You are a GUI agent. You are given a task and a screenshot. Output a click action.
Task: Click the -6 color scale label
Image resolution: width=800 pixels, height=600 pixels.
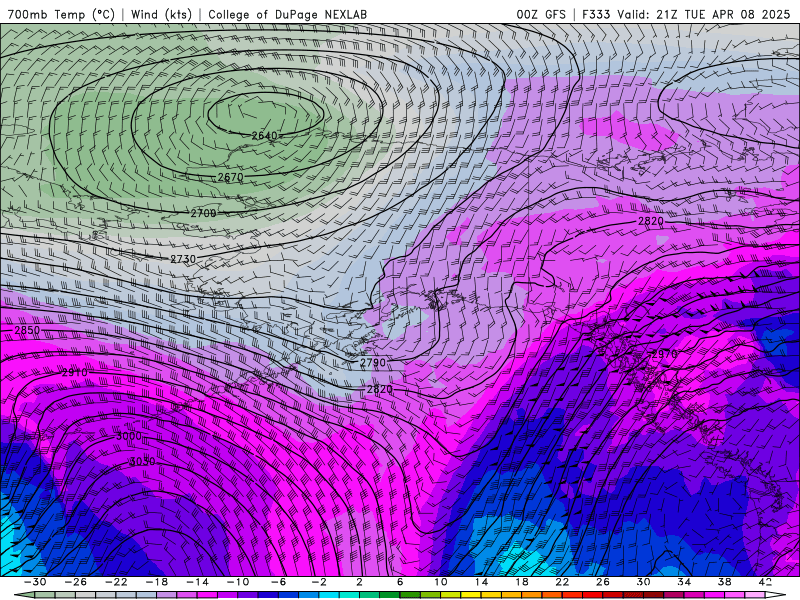(279, 582)
